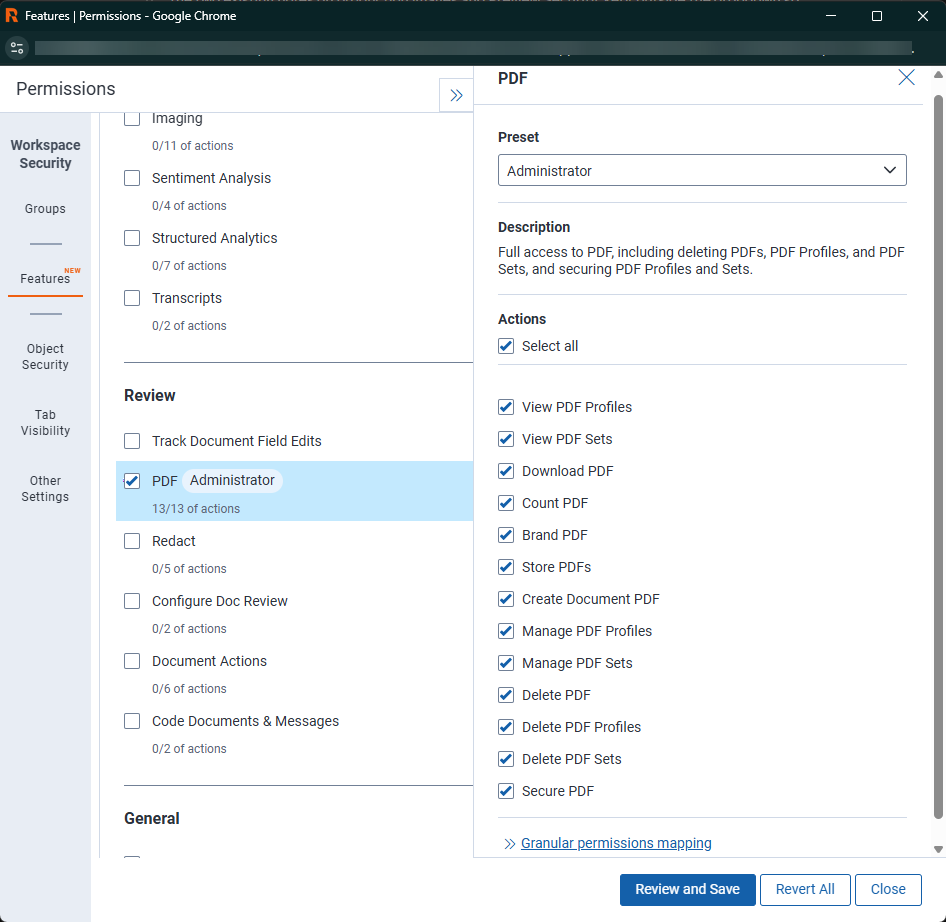Viewport: 946px width, 922px height.
Task: Collapse the permissions panel with the double-chevron icon
Action: pos(456,95)
